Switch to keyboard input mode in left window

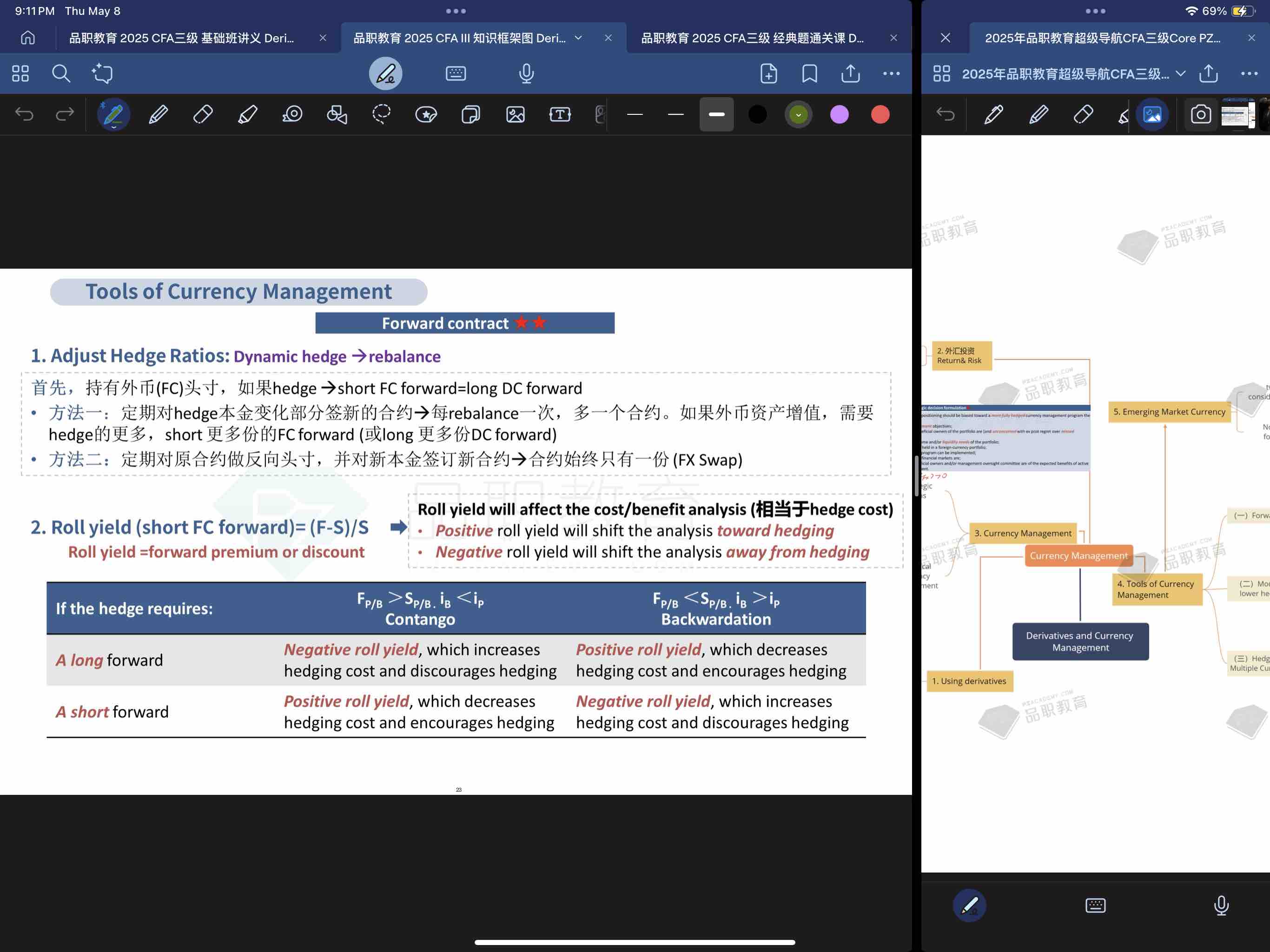(456, 73)
